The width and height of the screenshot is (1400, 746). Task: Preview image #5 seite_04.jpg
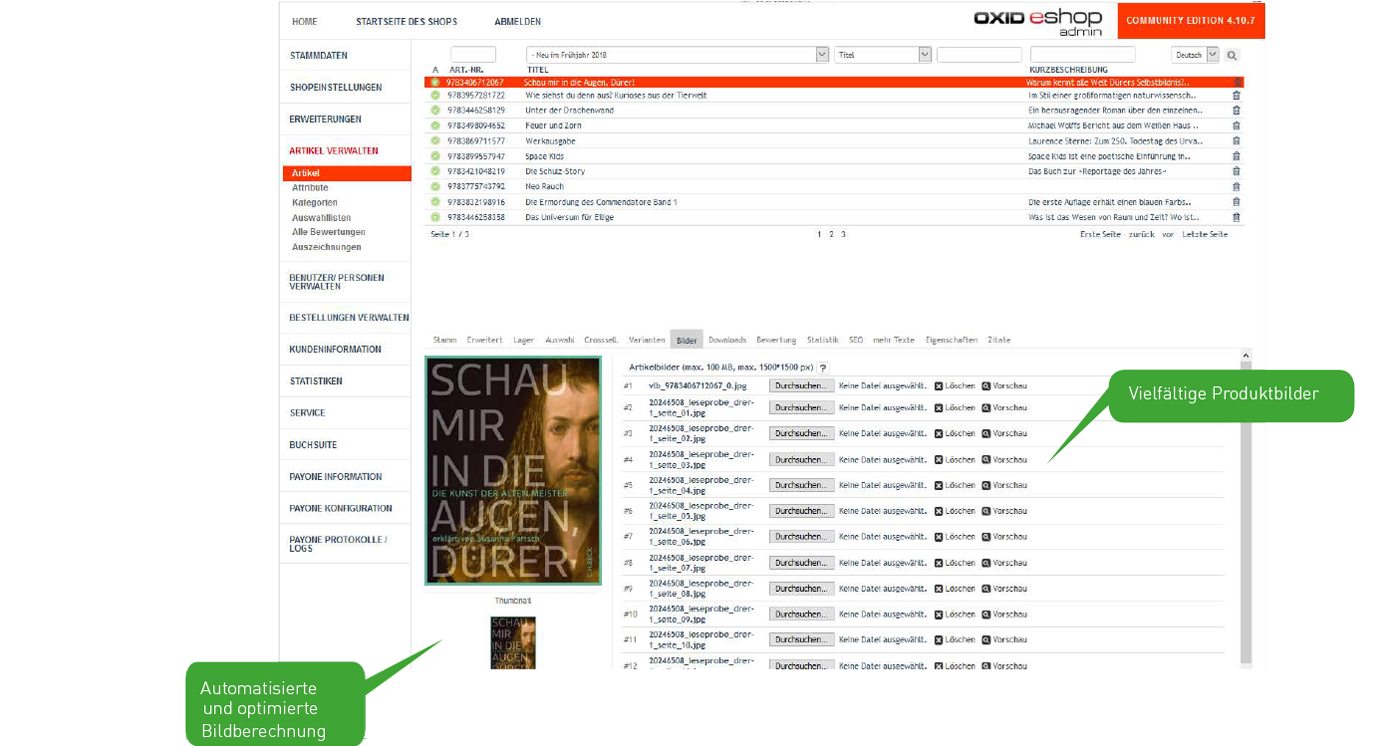coord(1004,485)
